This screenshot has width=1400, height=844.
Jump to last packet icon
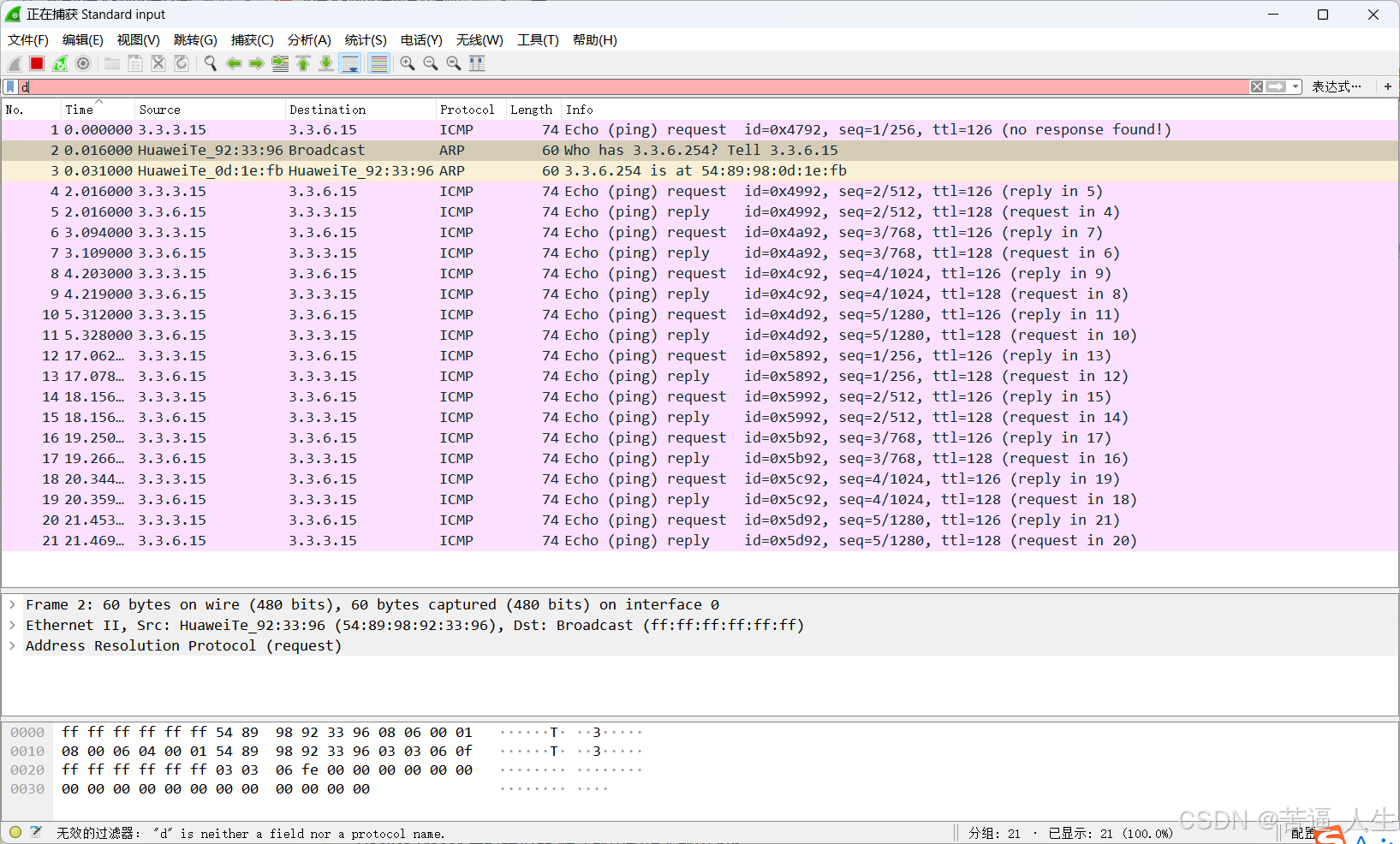click(326, 63)
